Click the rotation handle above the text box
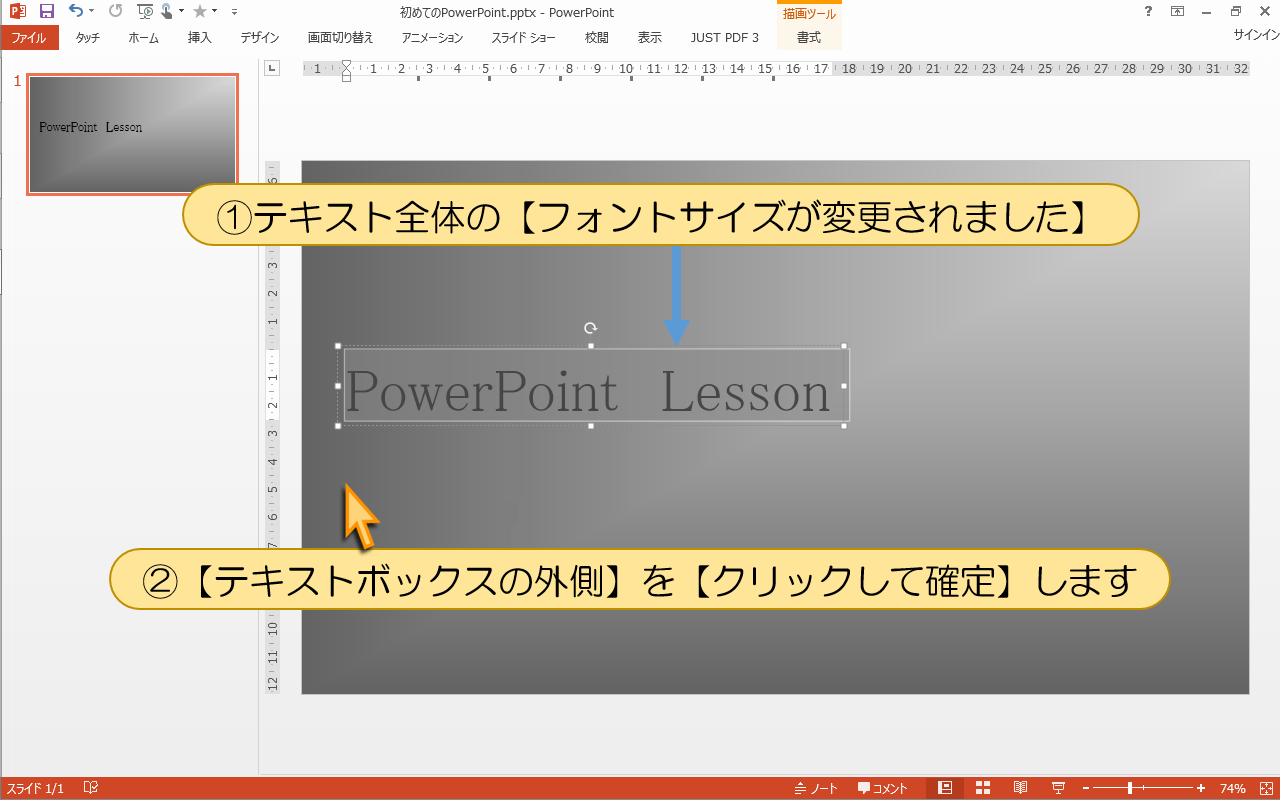Screen dimensions: 1280x800 [x=591, y=327]
